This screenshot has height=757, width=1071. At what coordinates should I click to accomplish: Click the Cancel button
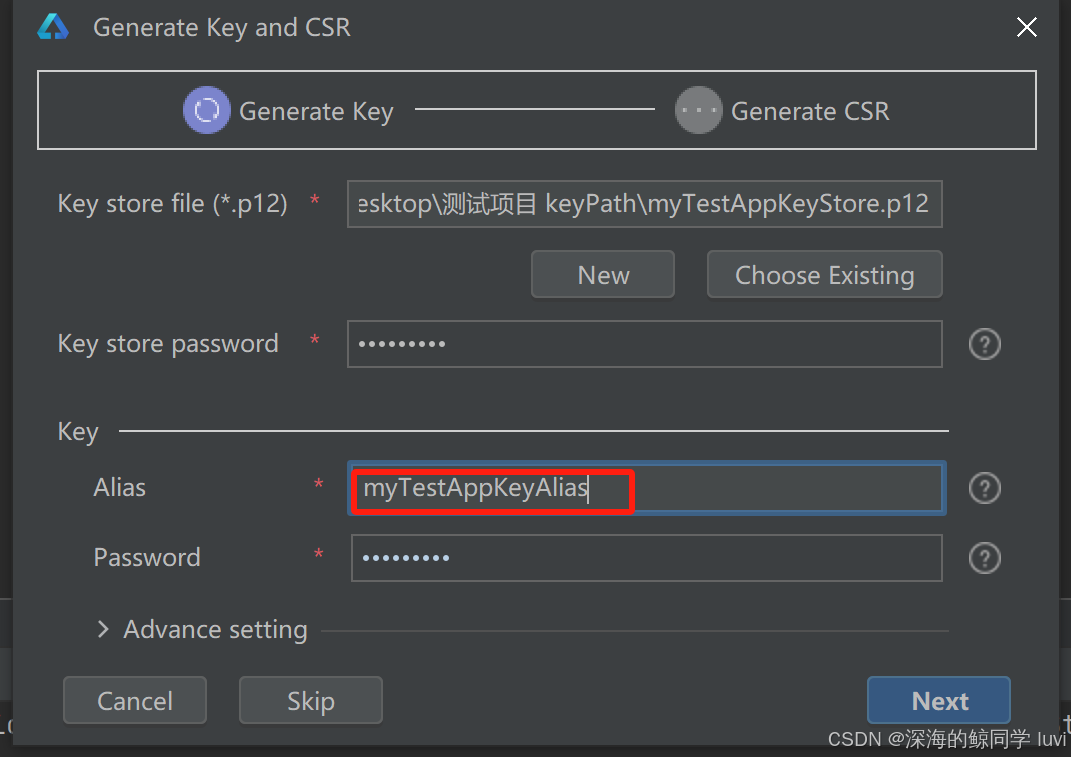[x=135, y=700]
